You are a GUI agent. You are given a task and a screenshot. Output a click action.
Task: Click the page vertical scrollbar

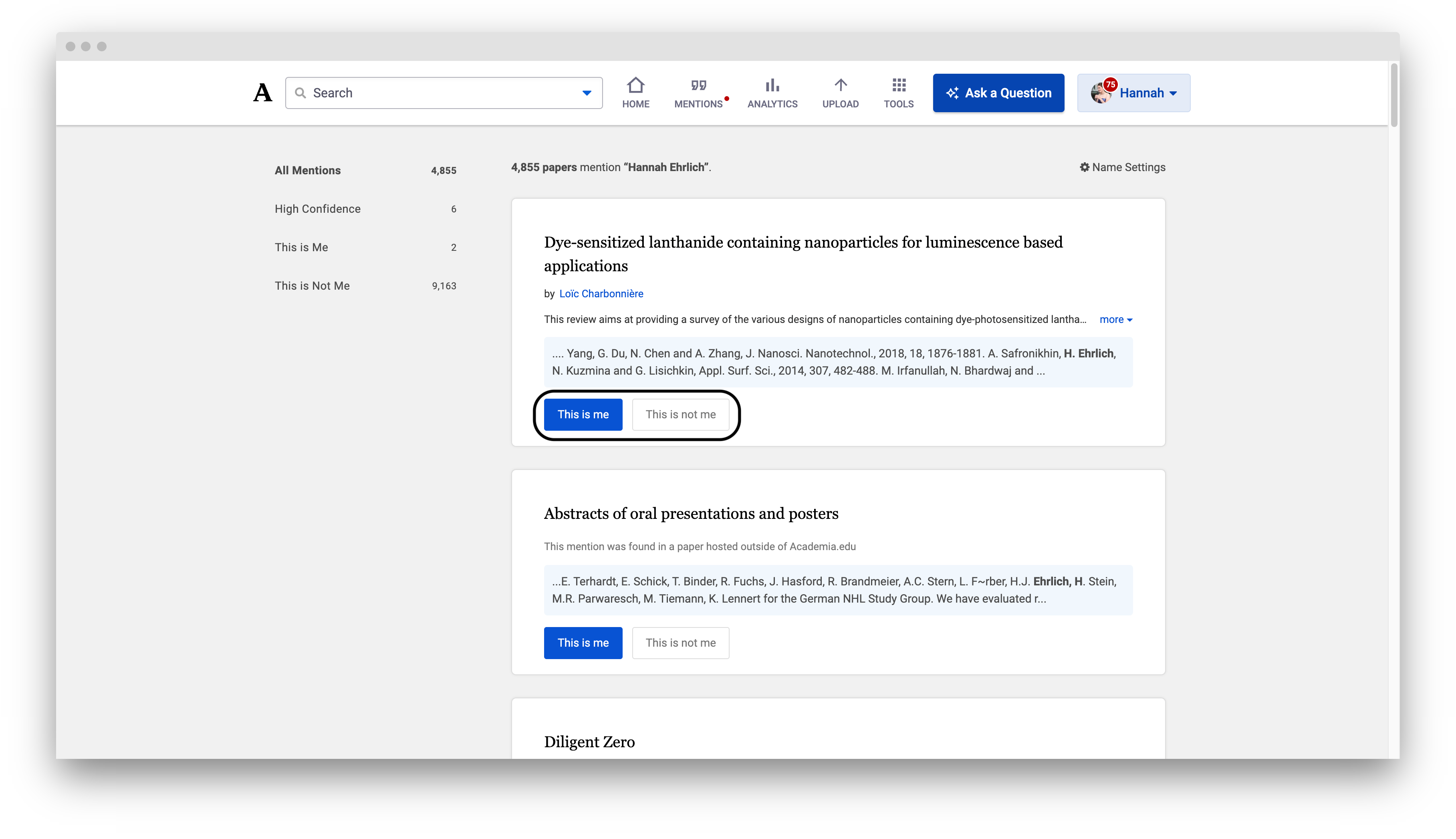[1393, 95]
